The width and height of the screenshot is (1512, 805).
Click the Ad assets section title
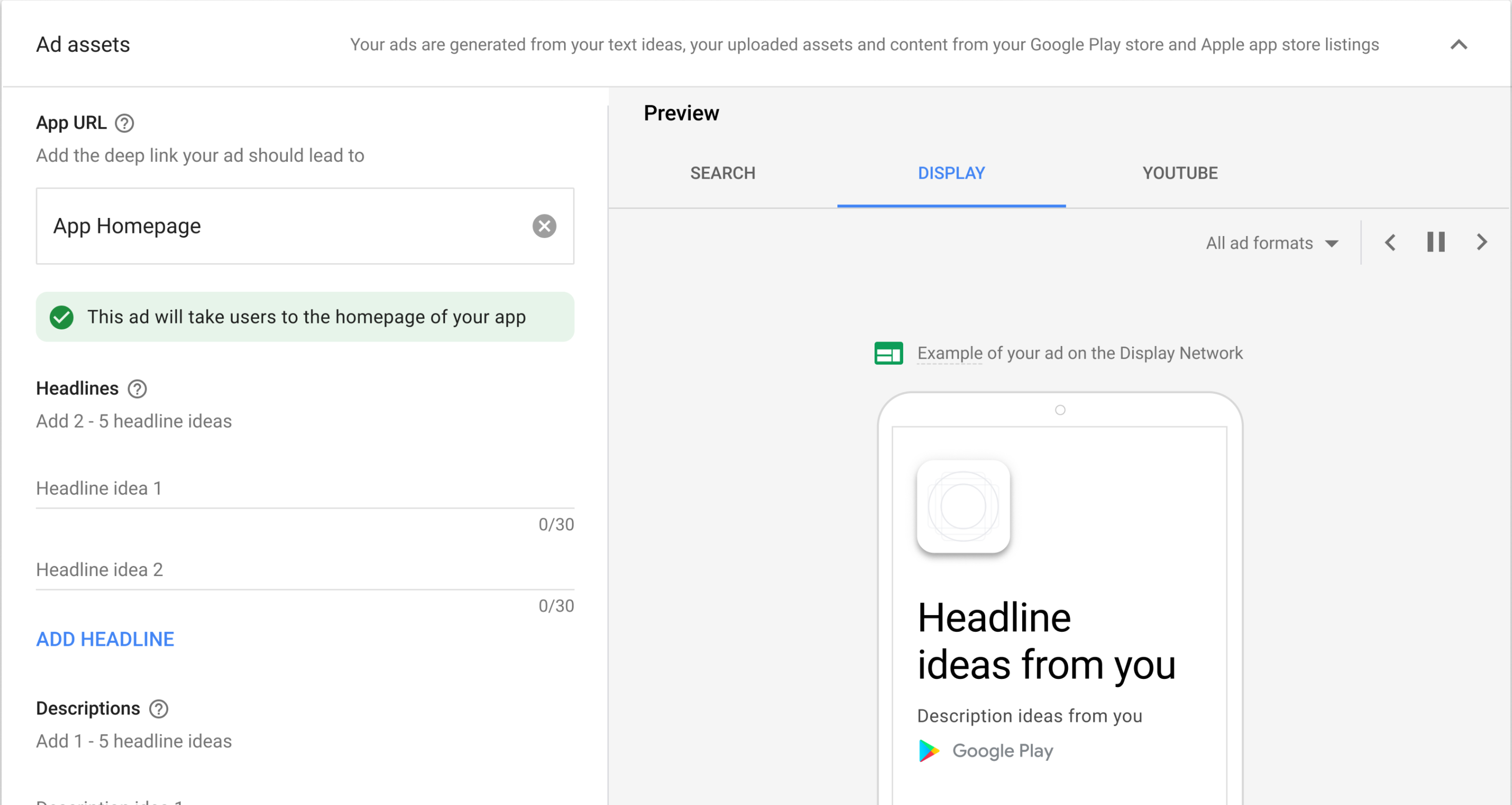[x=83, y=45]
